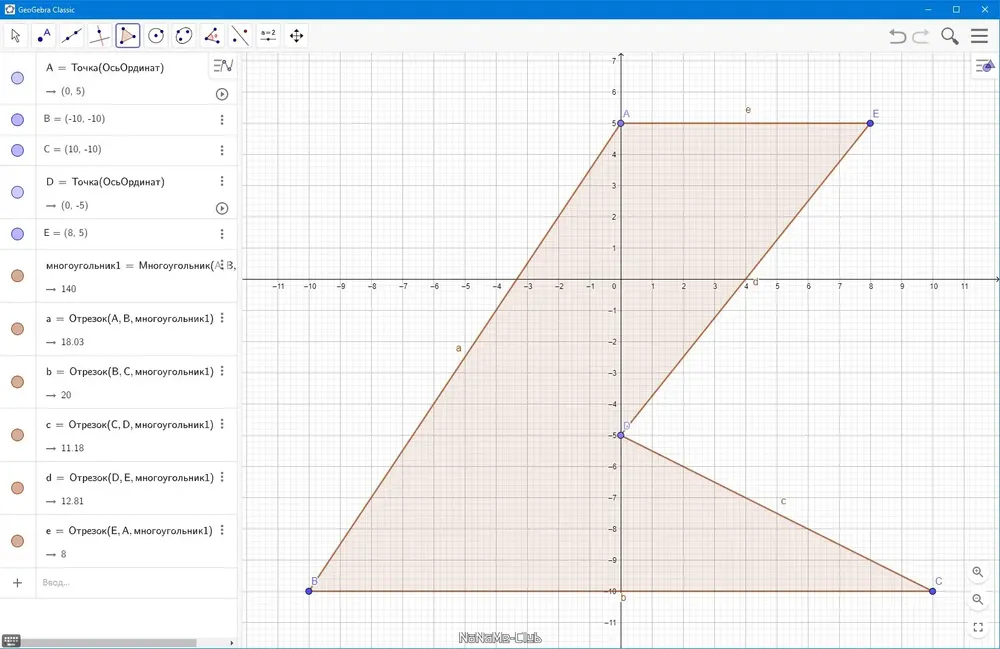Viewport: 1000px width, 649px height.
Task: Select the Line through two points tool
Action: pos(72,36)
